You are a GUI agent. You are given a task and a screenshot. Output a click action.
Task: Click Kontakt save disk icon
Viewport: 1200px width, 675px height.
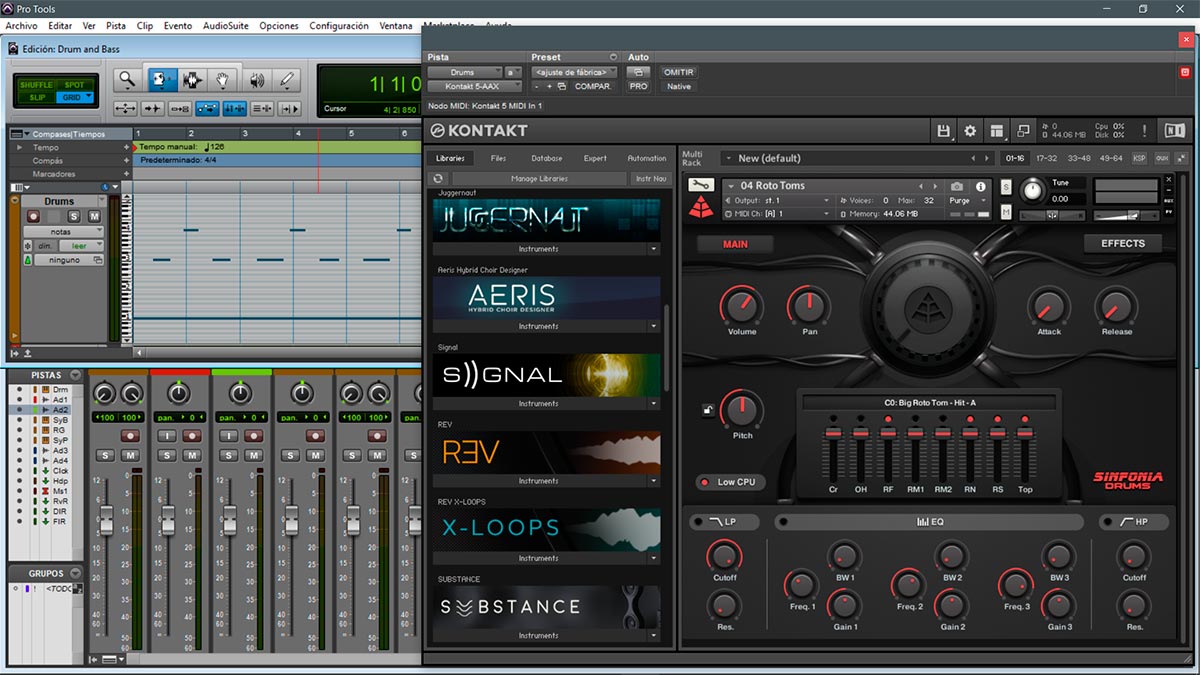(943, 131)
